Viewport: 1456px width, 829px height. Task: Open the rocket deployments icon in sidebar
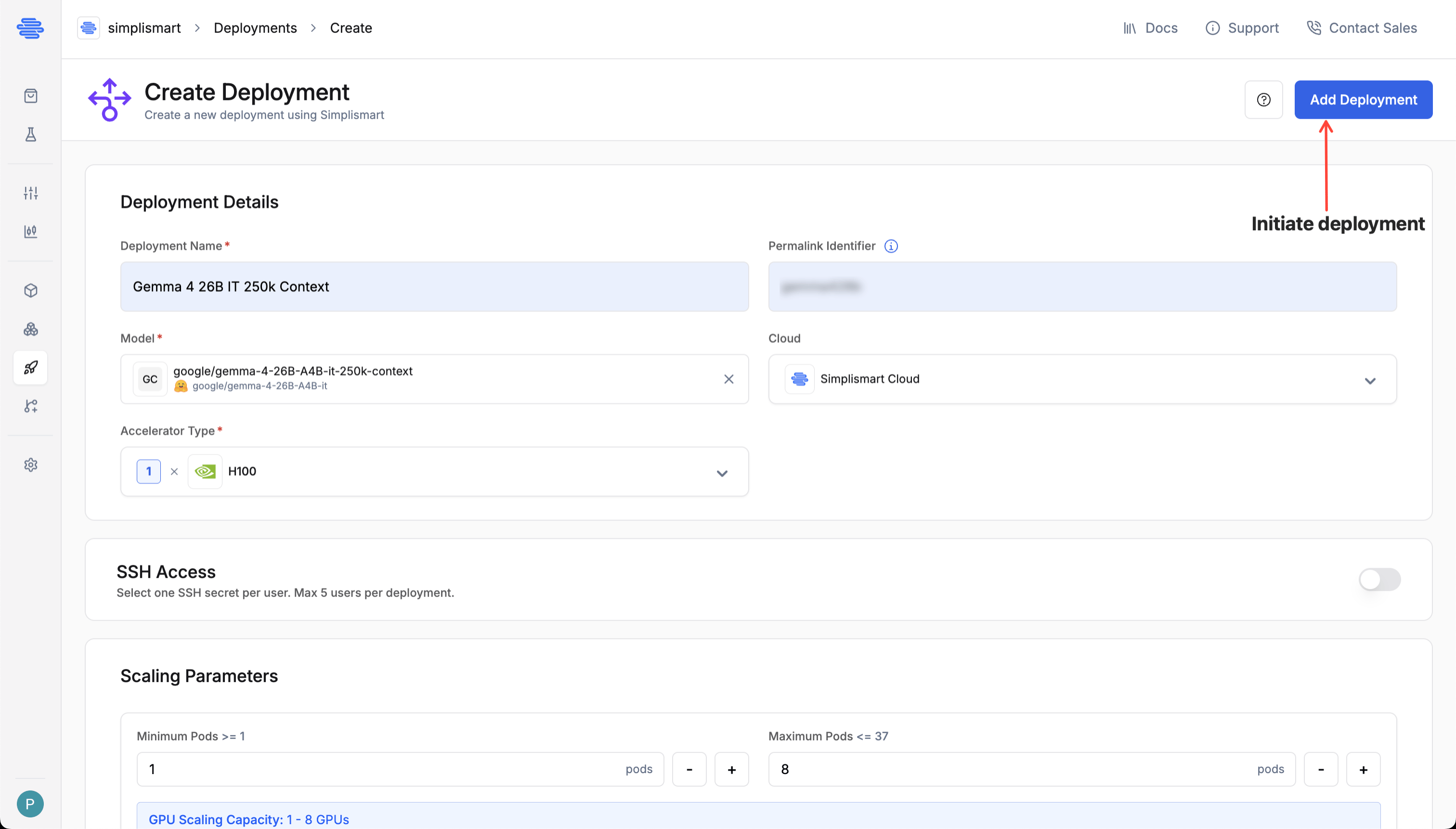[31, 367]
